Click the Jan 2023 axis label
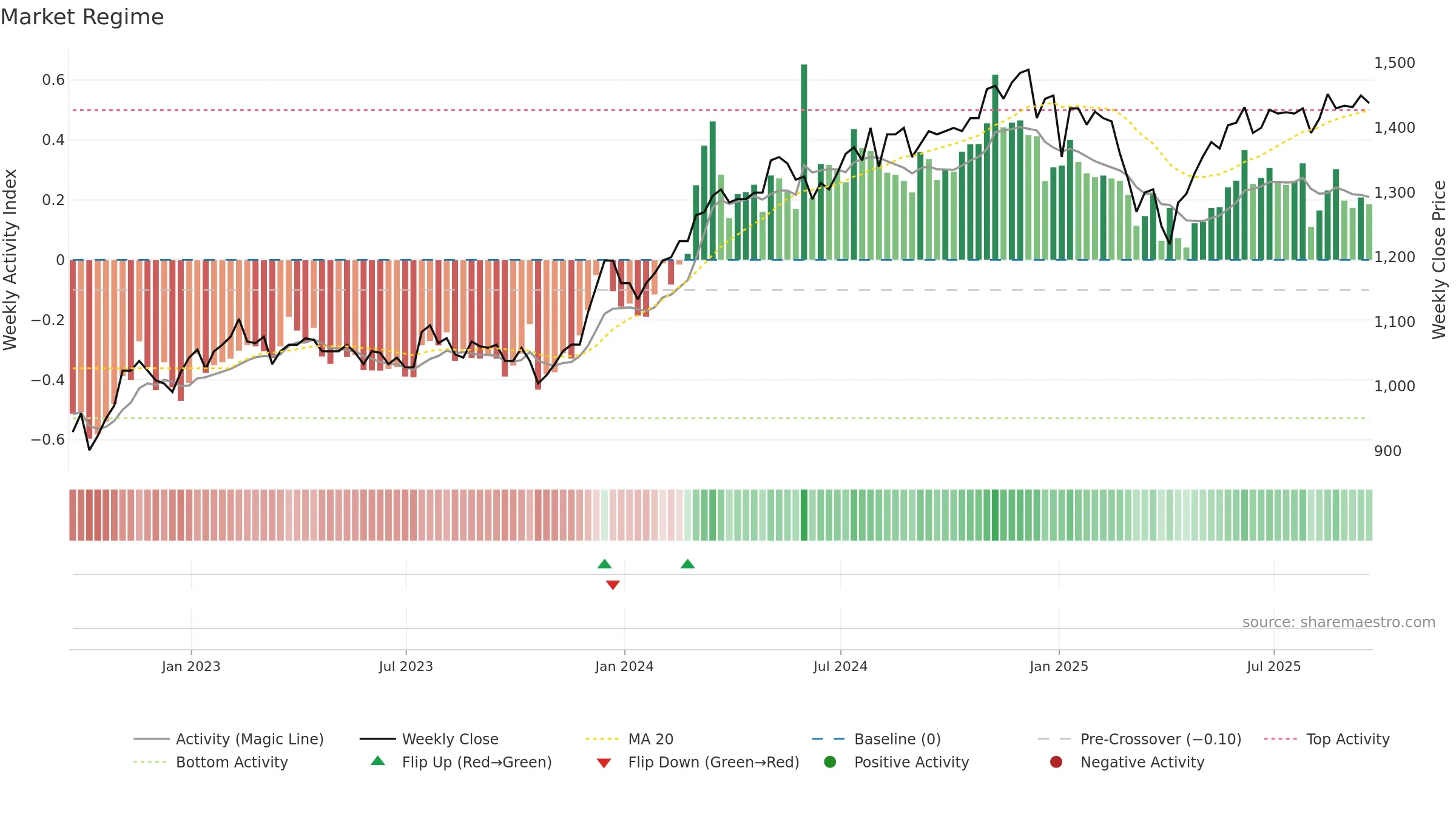 (191, 666)
